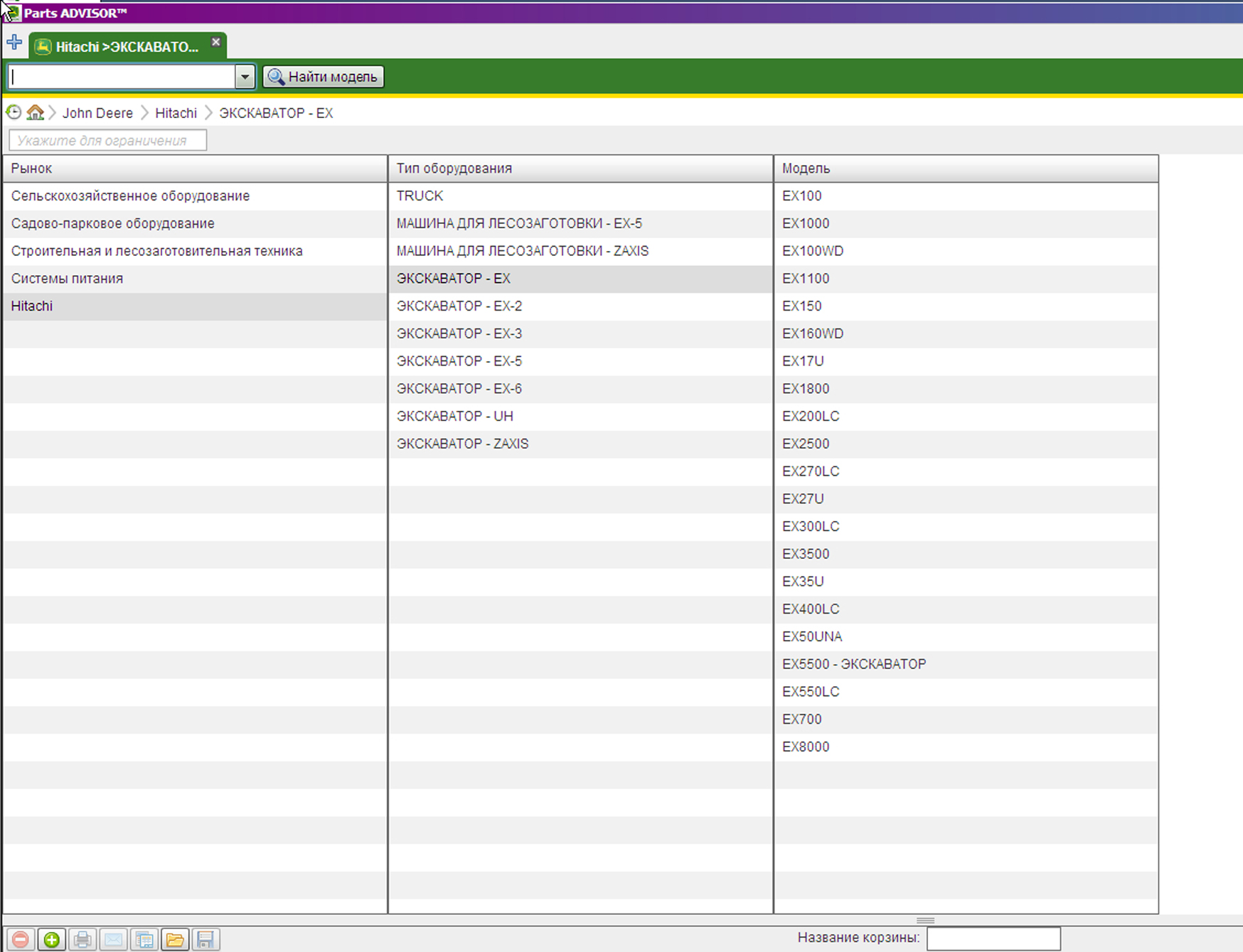The width and height of the screenshot is (1243, 952).
Task: Click the Название корзины input field
Action: point(993,938)
